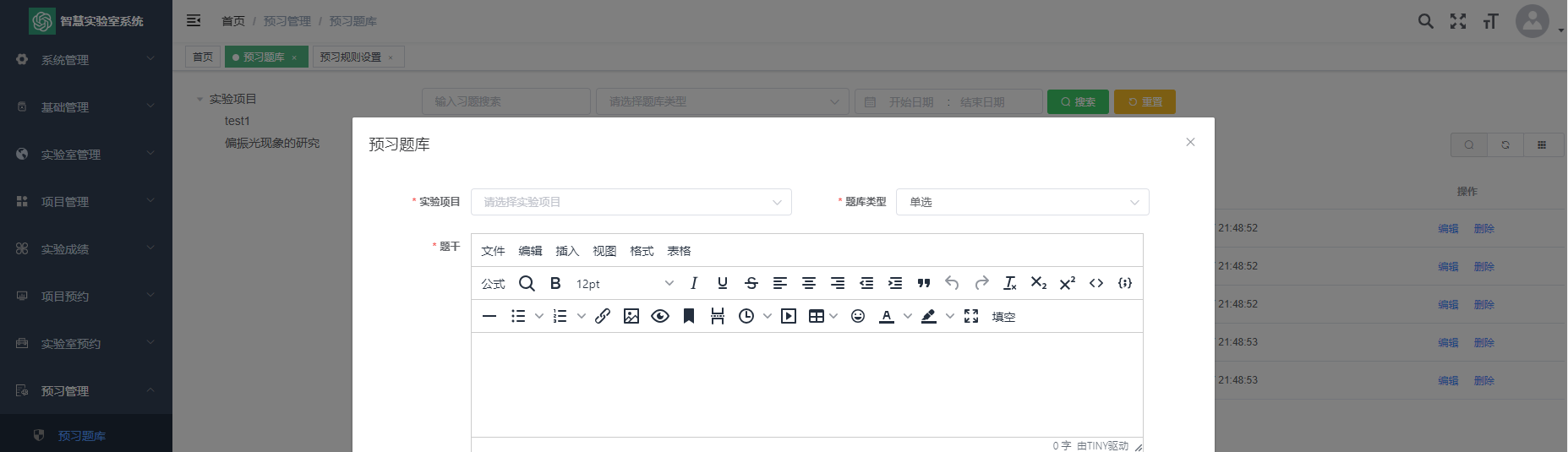Open emoticons picker in editor
Screen dimensions: 1568x452
(x=858, y=316)
